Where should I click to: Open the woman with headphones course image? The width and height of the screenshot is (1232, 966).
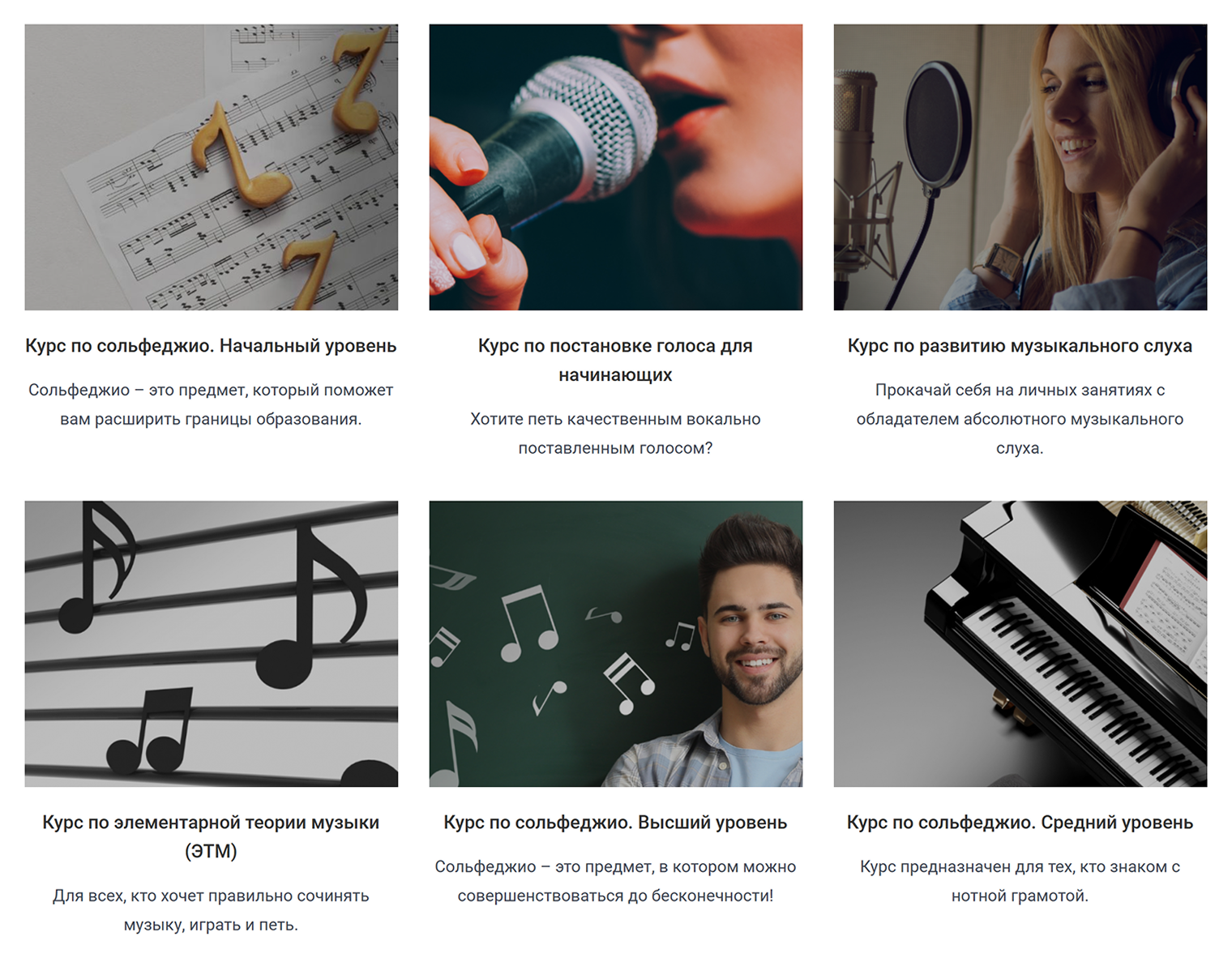[1020, 167]
